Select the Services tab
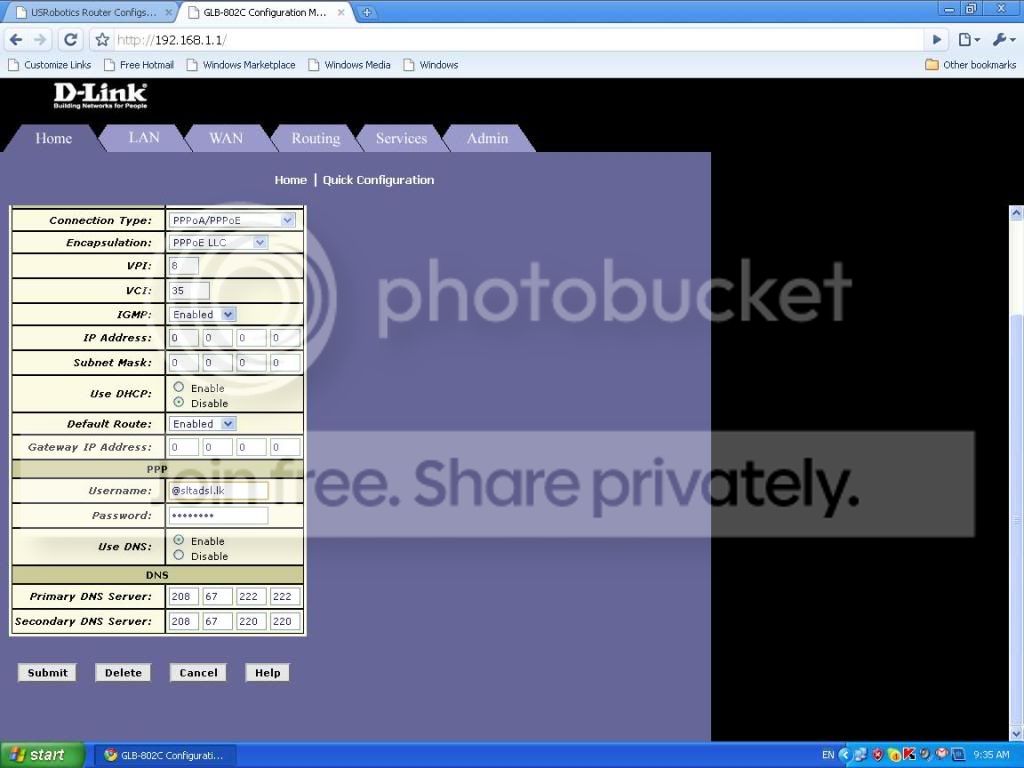 point(401,138)
